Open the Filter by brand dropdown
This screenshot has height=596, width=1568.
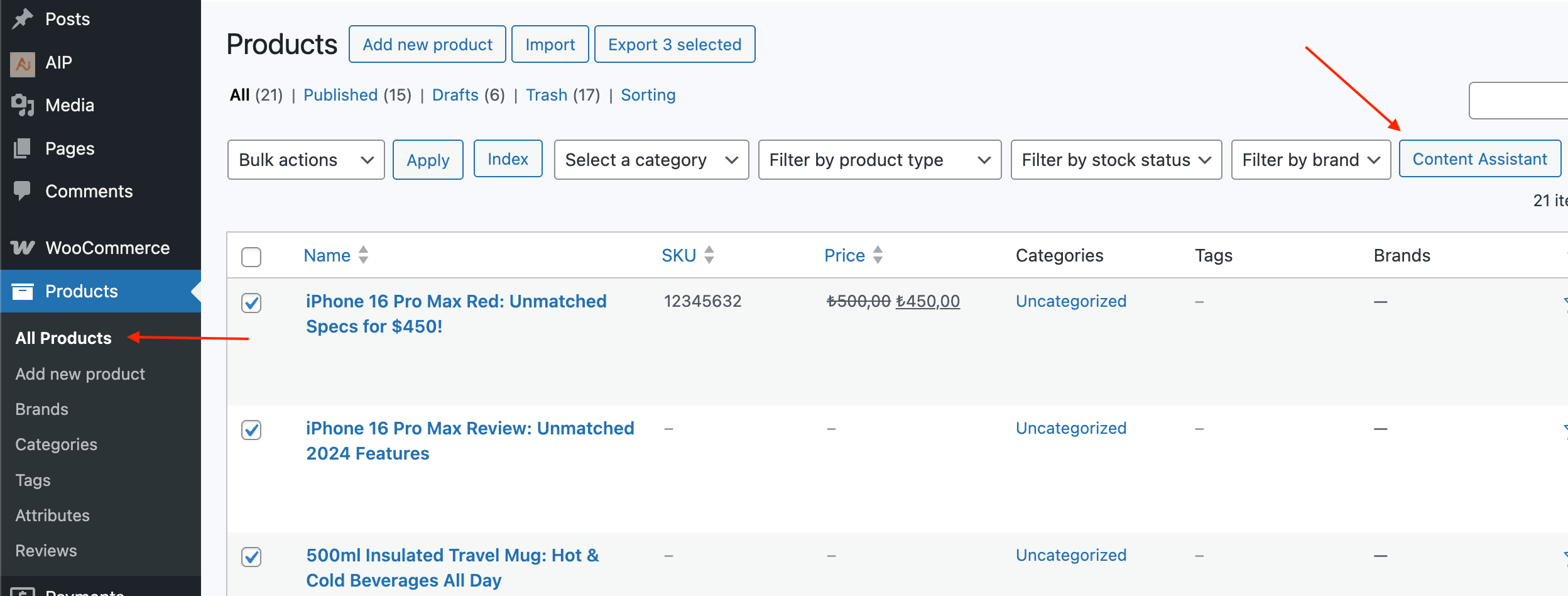[x=1311, y=160]
